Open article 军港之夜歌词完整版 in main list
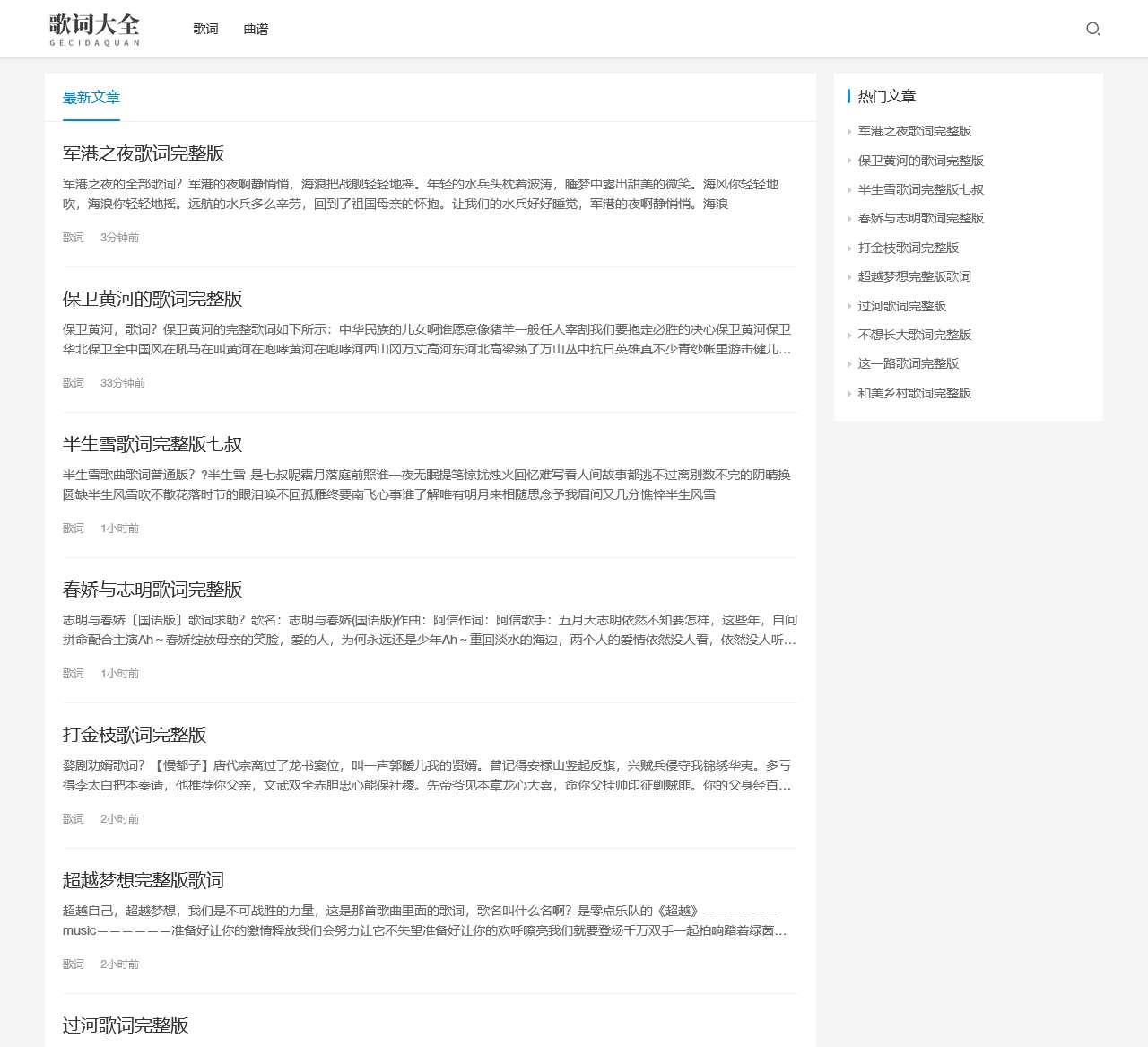The height and width of the screenshot is (1047, 1148). [x=143, y=153]
